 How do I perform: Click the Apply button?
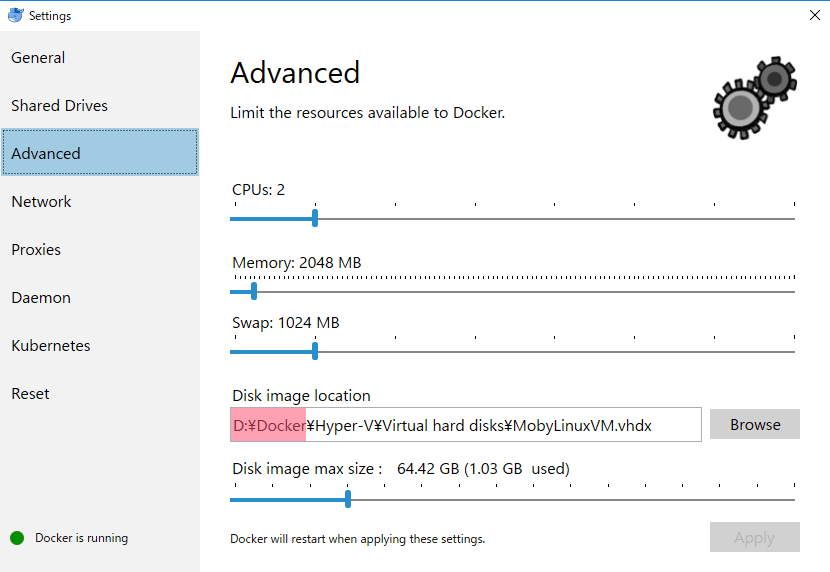pyautogui.click(x=755, y=537)
